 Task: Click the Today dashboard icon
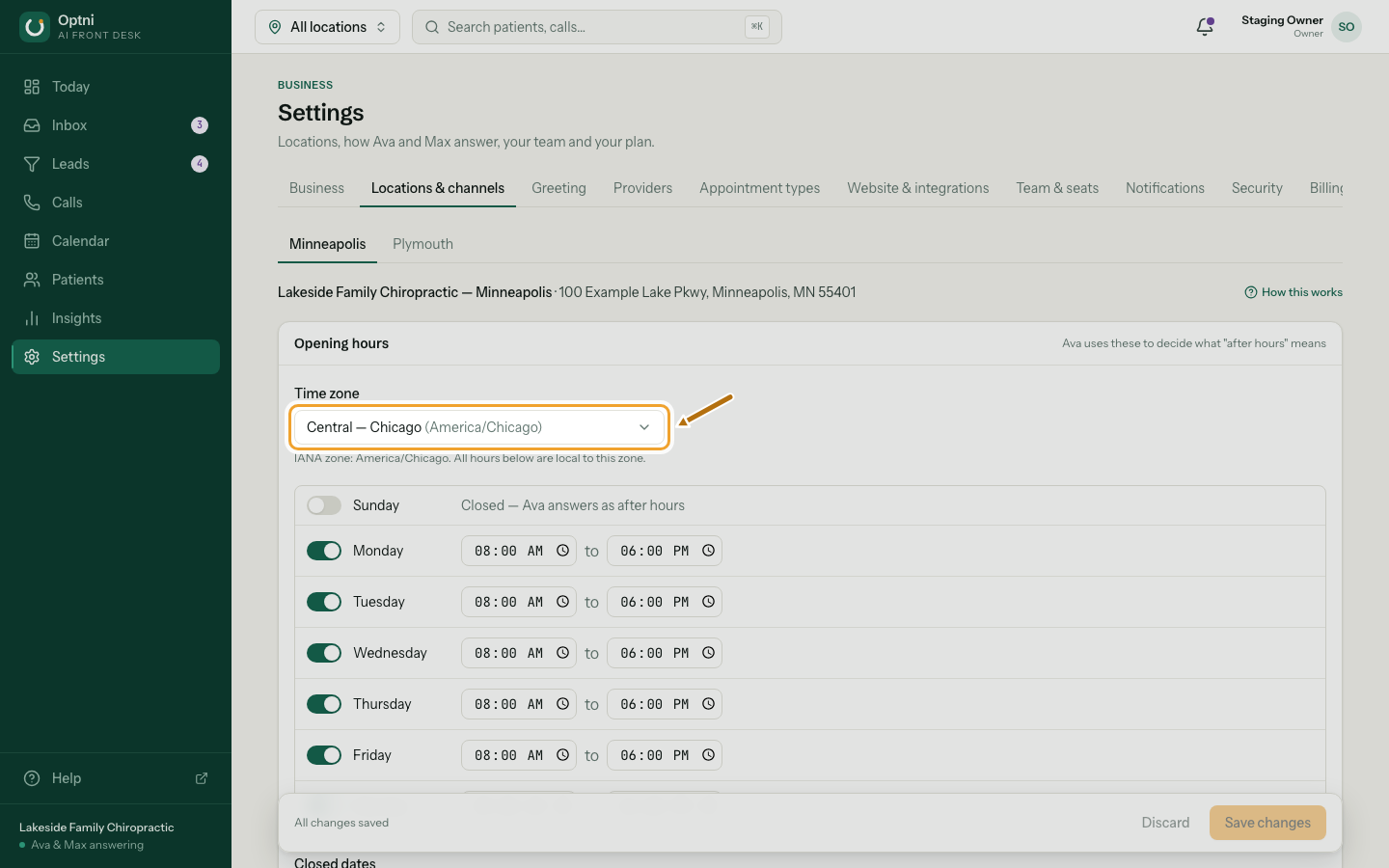point(32,87)
